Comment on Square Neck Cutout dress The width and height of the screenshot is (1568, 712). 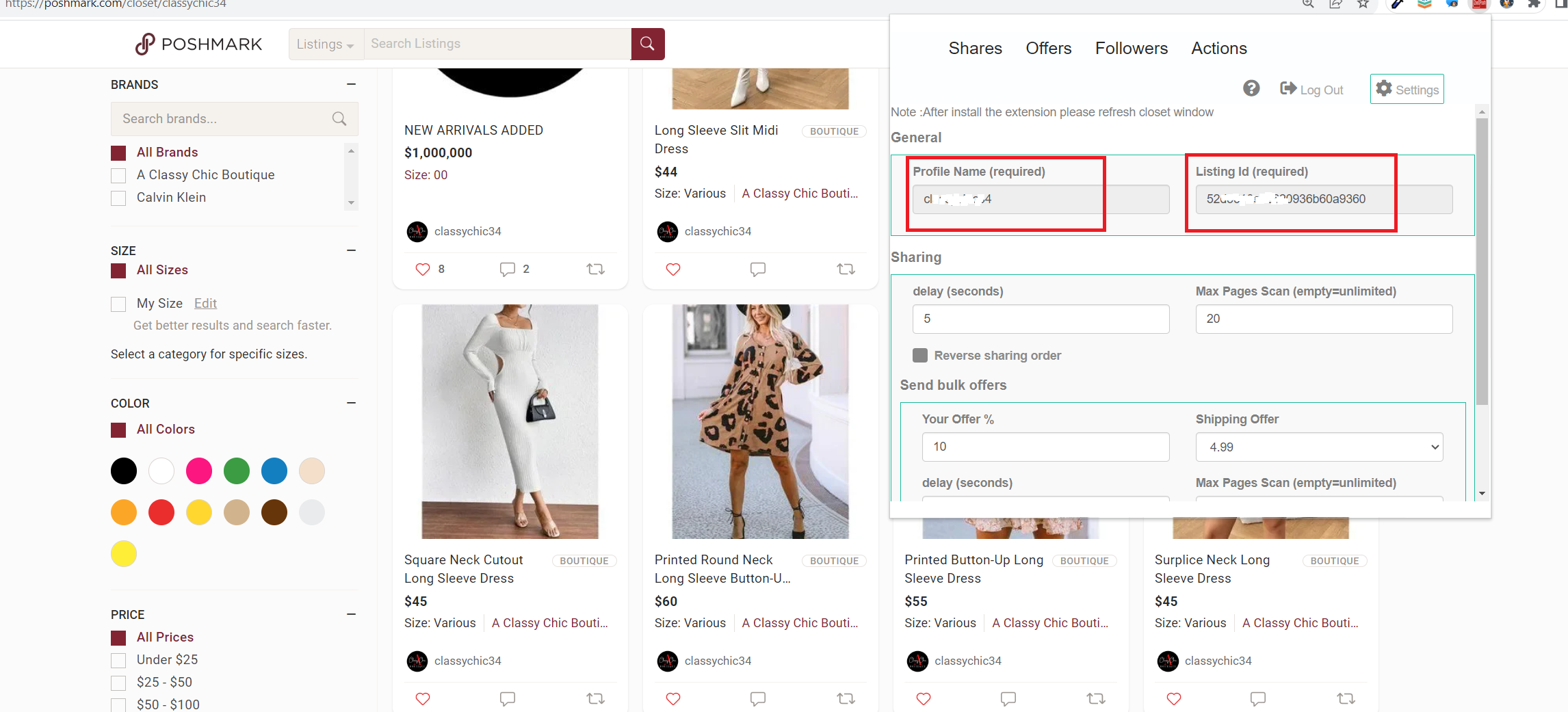click(507, 699)
